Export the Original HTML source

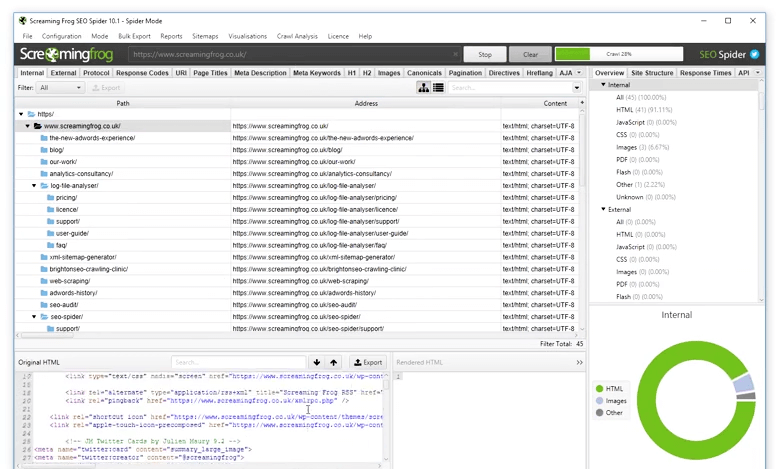tap(368, 362)
